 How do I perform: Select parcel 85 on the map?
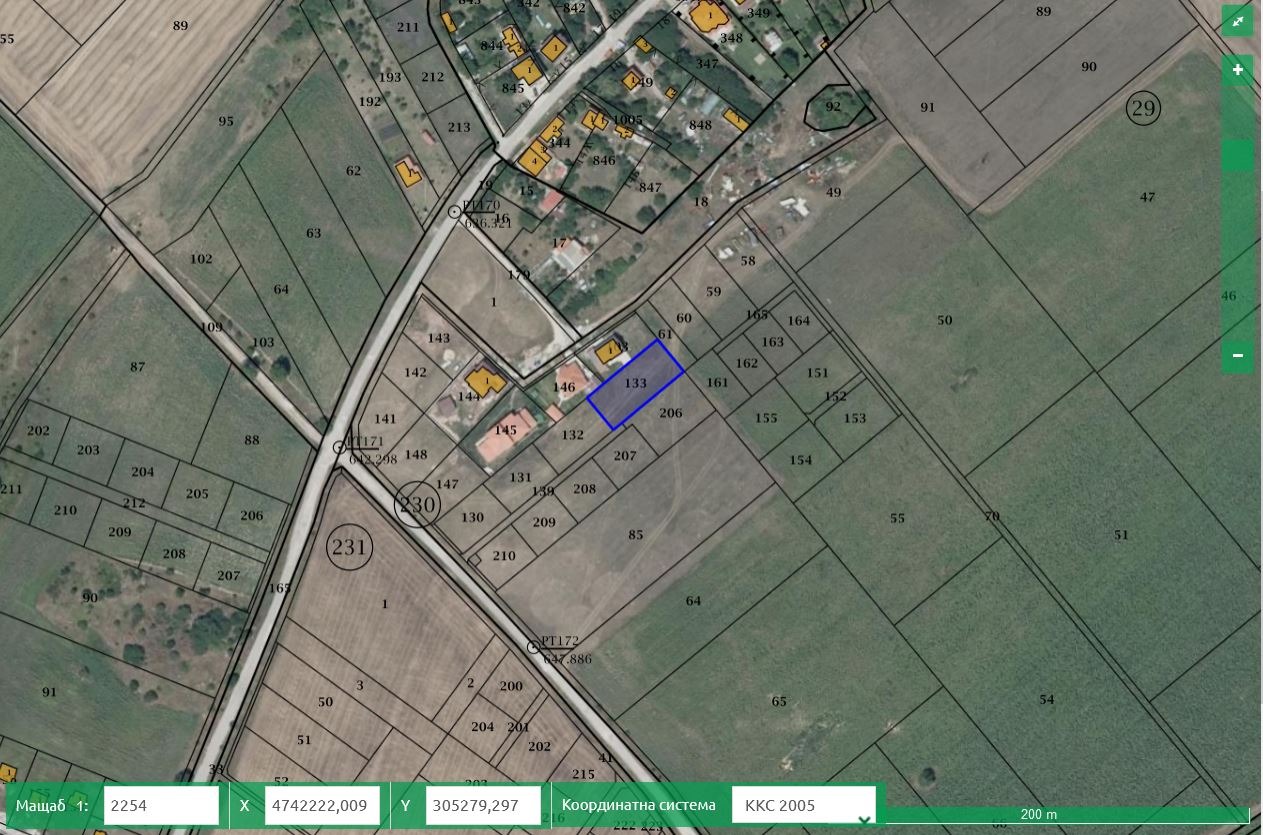(x=636, y=534)
